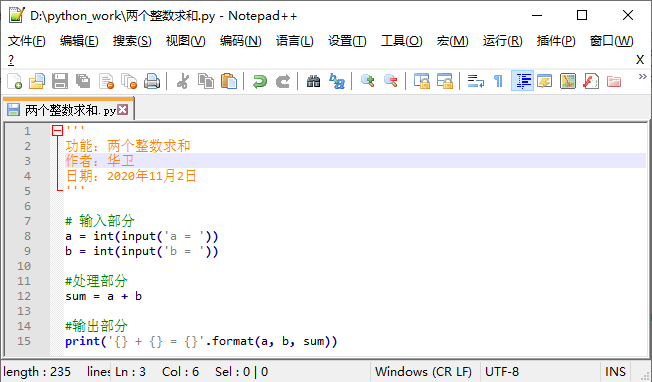Viewport: 652px width, 382px height.
Task: Open a file via the folder icon
Action: (37, 81)
